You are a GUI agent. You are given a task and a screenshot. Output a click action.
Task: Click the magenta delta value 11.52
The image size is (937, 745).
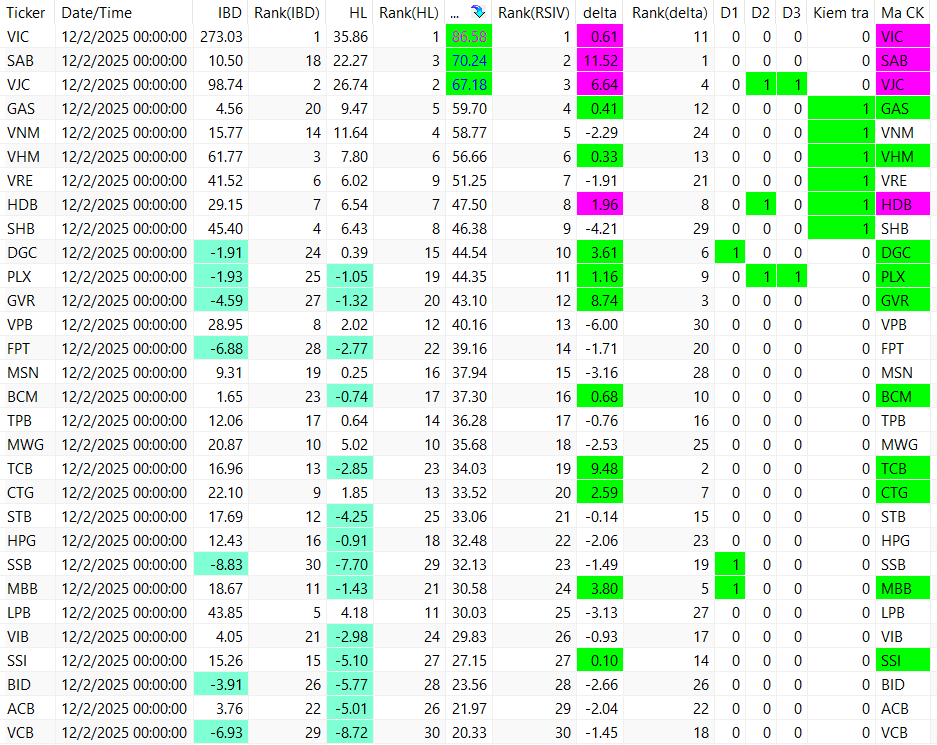point(600,60)
